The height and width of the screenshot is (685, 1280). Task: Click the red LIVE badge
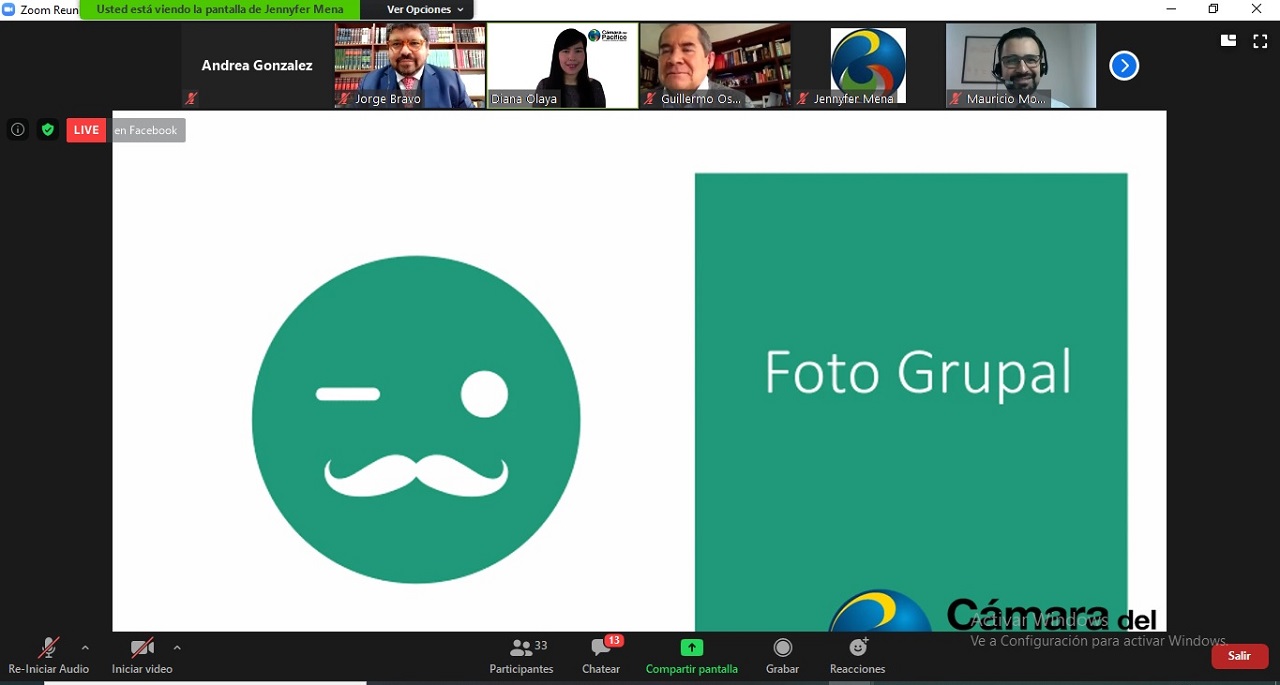(x=86, y=130)
